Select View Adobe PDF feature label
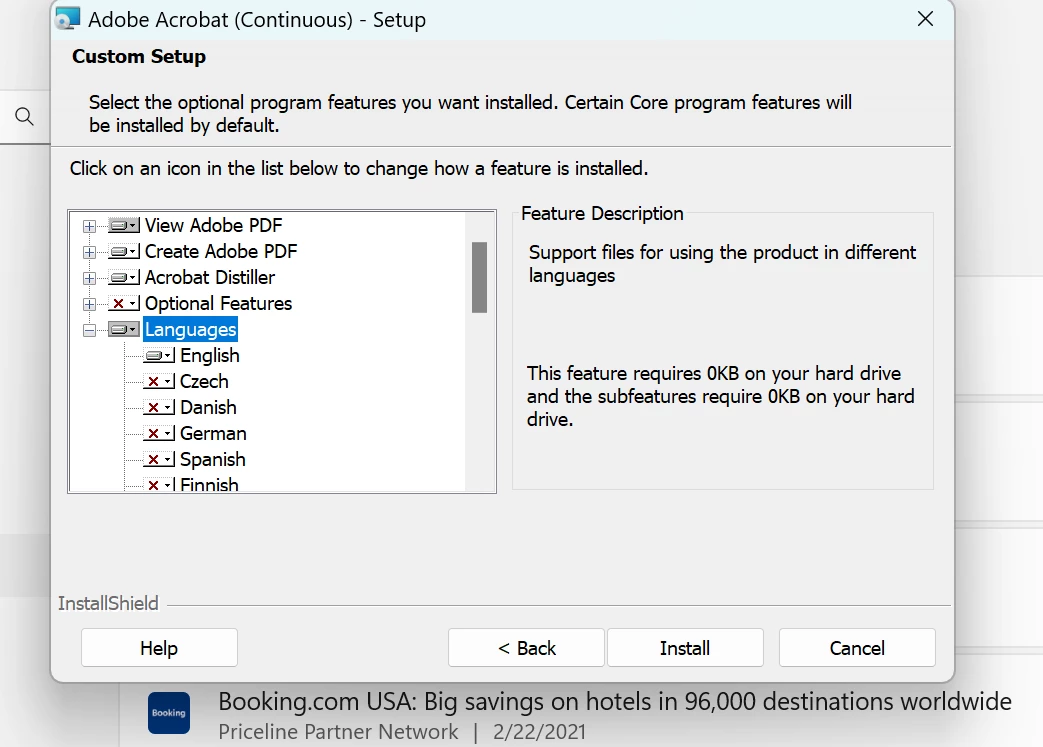1043x747 pixels. click(214, 225)
